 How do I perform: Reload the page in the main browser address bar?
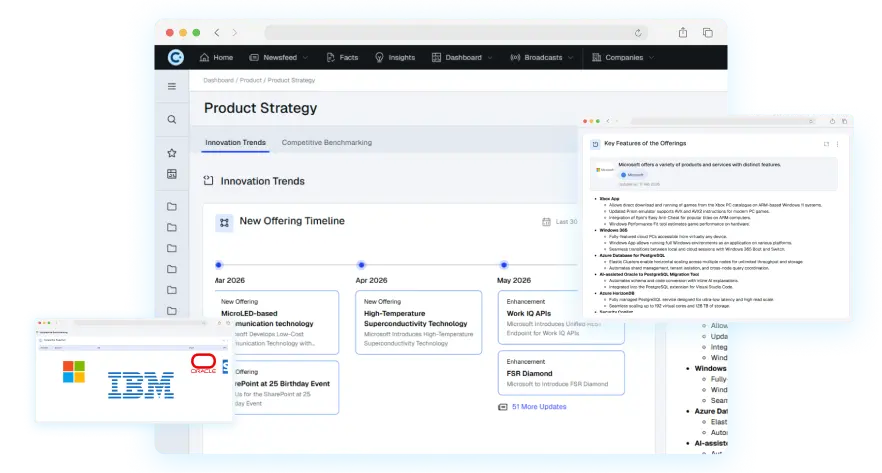638,33
